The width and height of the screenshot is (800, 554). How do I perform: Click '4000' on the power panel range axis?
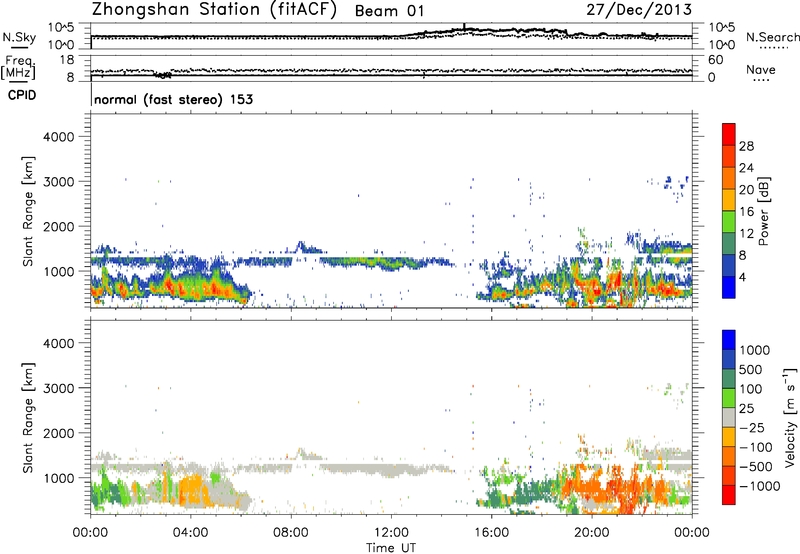[x=59, y=137]
